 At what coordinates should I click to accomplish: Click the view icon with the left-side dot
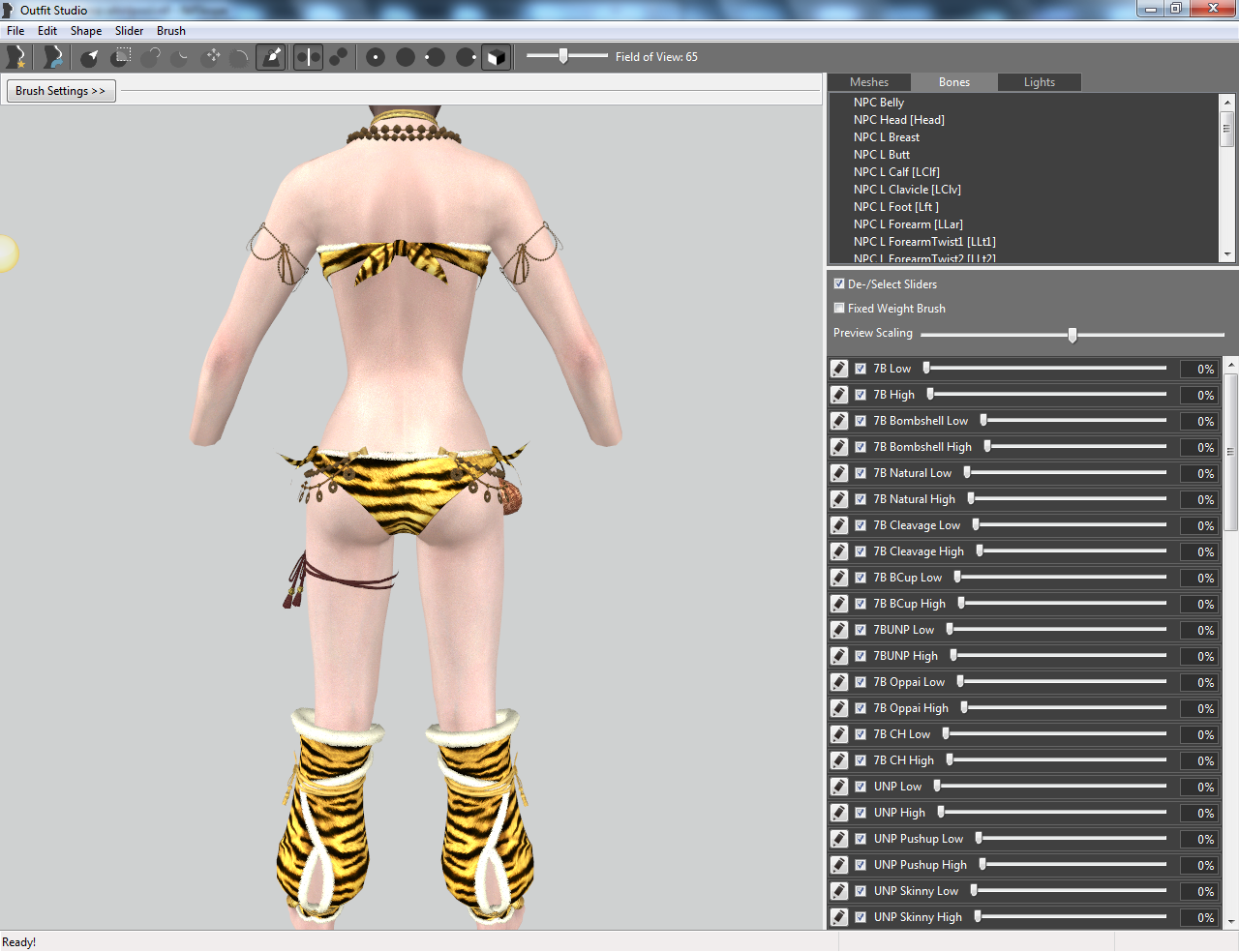pos(436,57)
